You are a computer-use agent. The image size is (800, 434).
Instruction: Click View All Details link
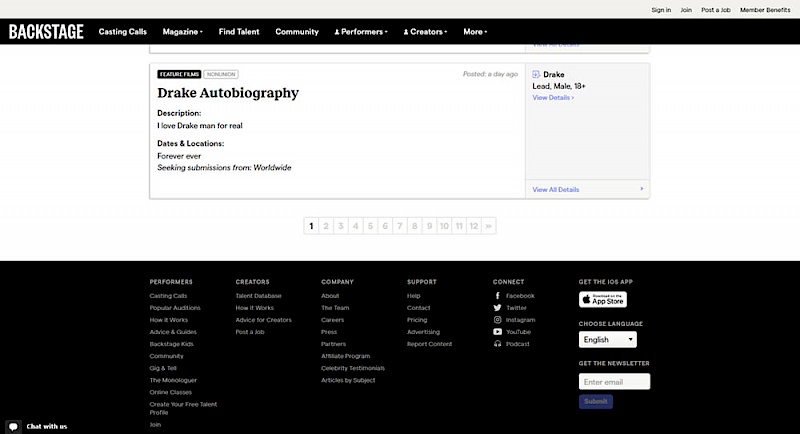click(x=555, y=189)
